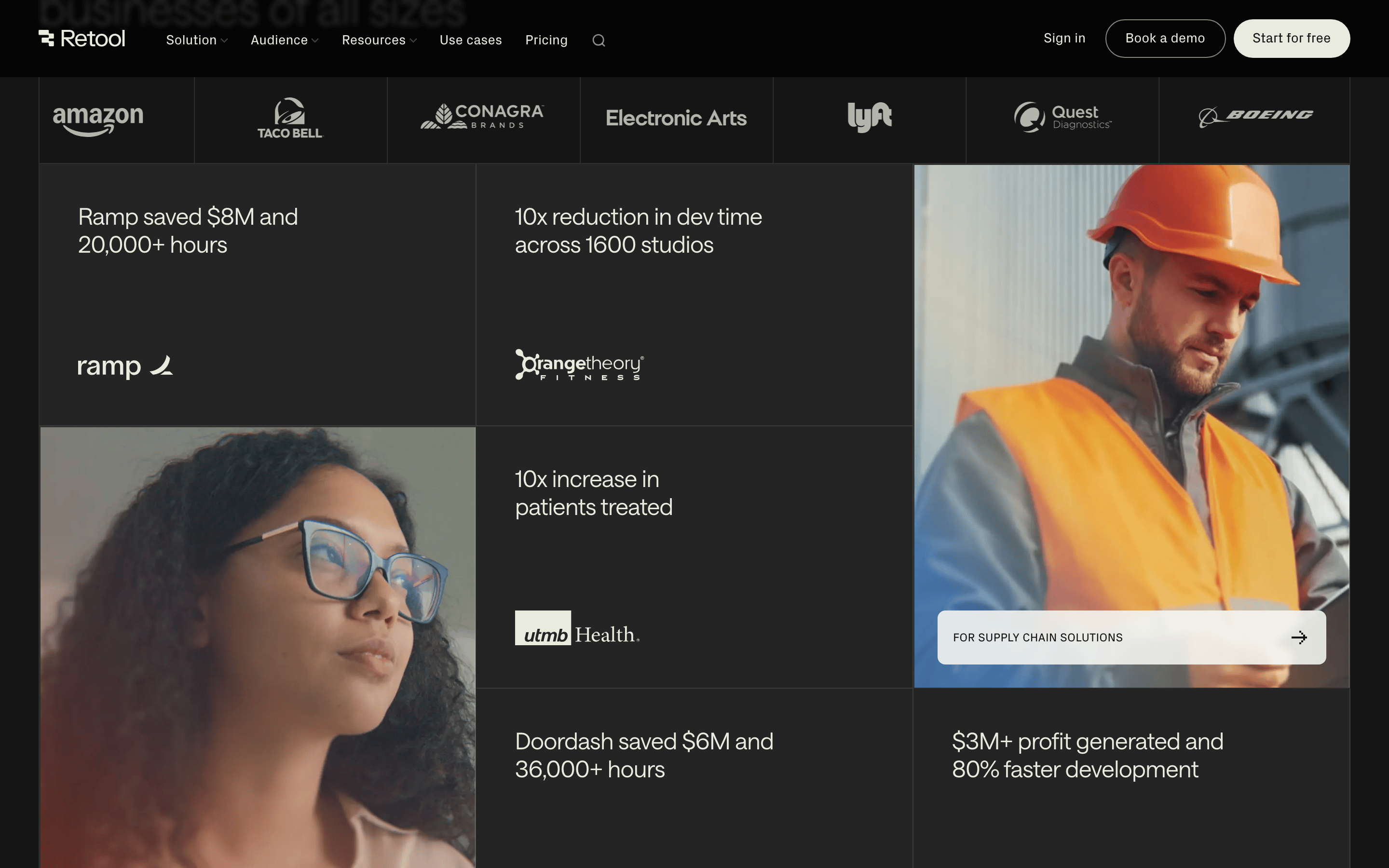The height and width of the screenshot is (868, 1389).
Task: Expand the Audience dropdown menu
Action: (285, 40)
